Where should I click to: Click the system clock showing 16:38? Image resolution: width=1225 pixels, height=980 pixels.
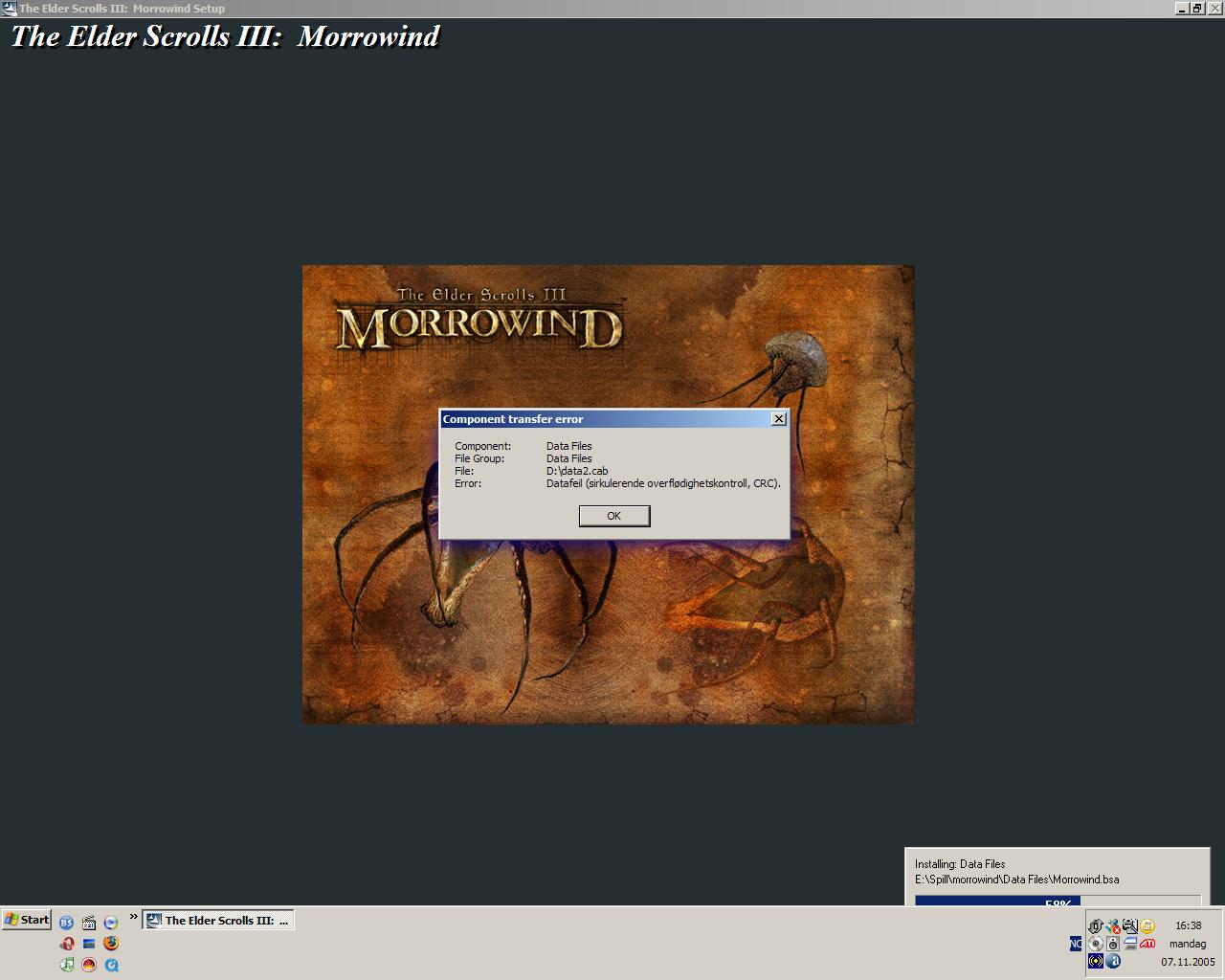(x=1189, y=925)
